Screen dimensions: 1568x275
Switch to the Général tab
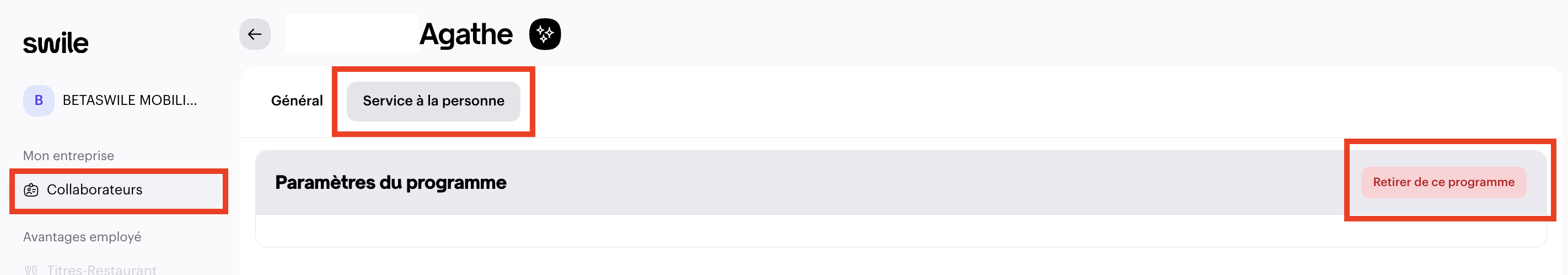(297, 101)
